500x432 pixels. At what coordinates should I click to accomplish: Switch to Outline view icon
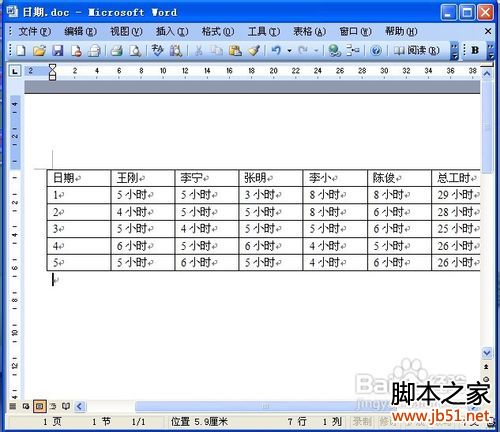coord(53,406)
